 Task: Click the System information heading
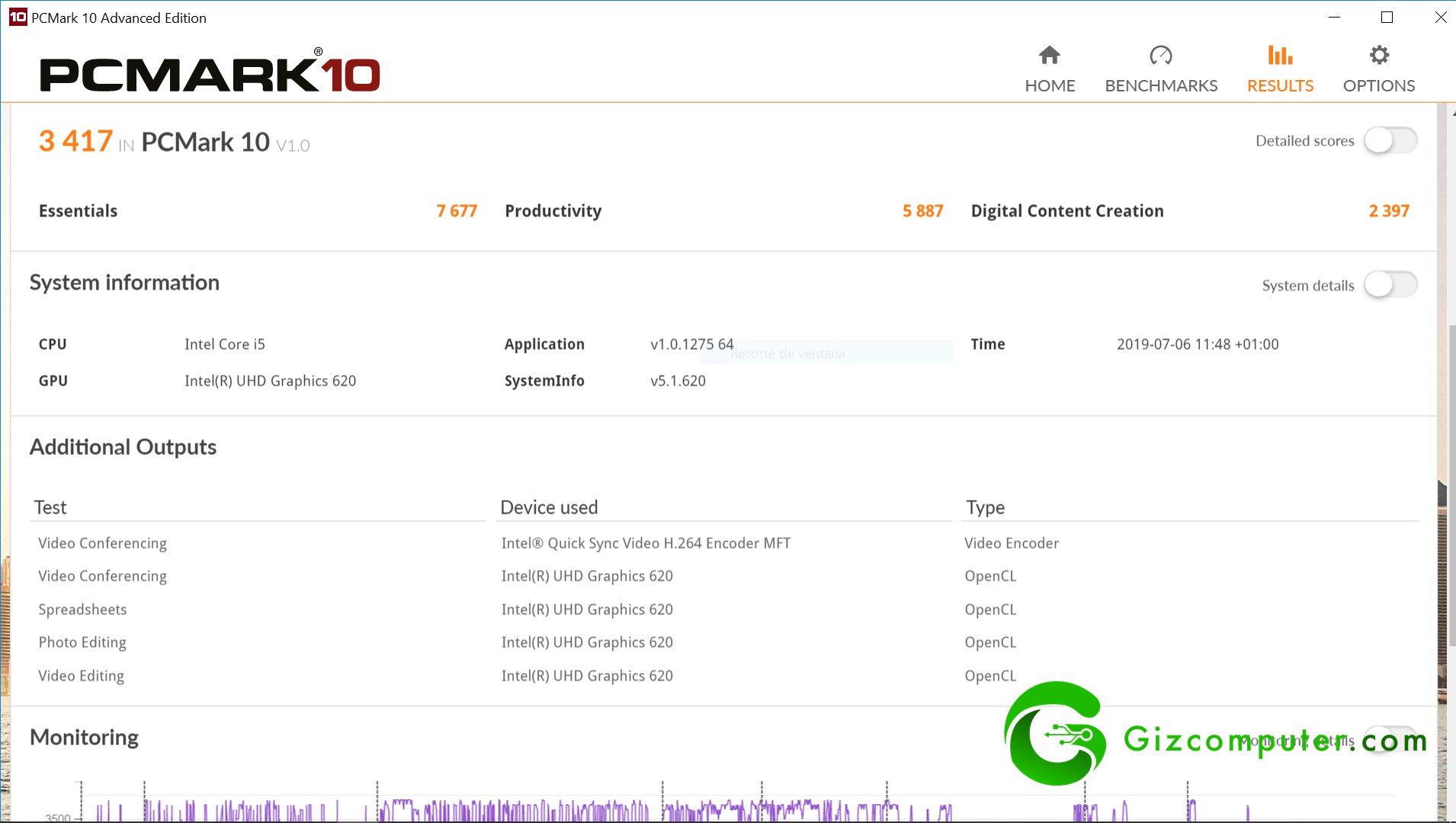click(x=124, y=283)
